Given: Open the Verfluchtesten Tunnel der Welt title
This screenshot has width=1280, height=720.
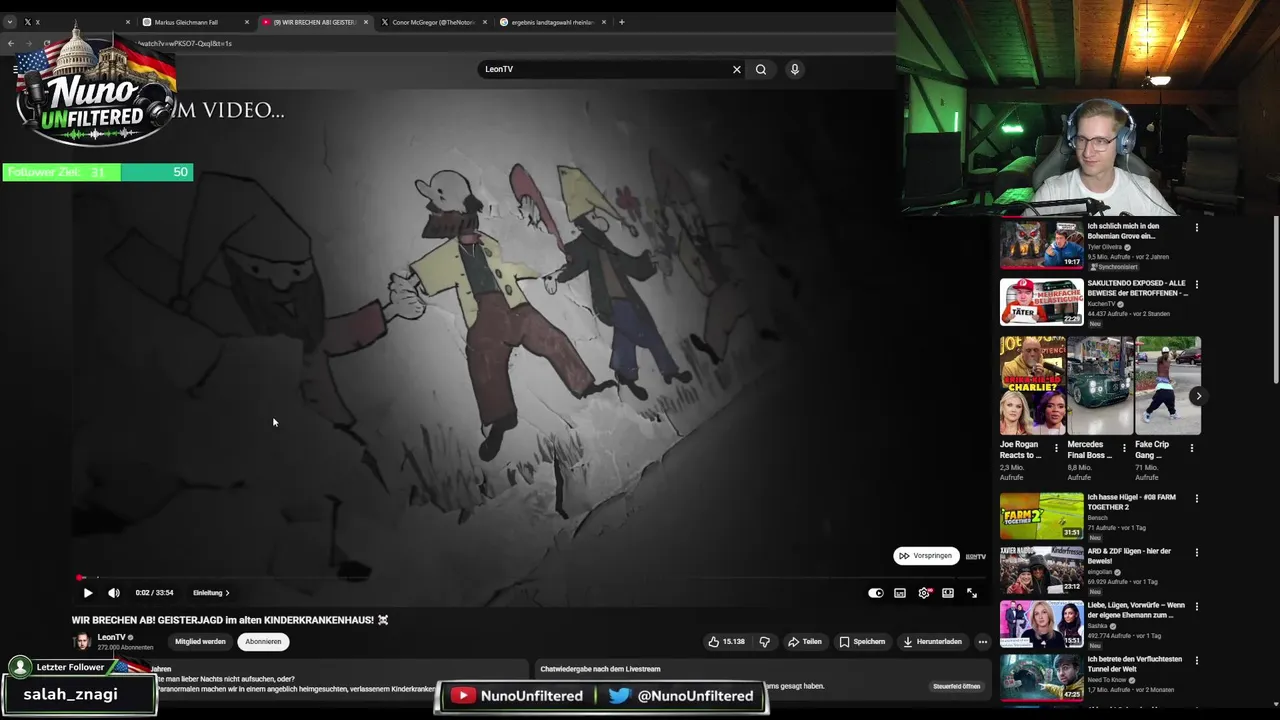Looking at the screenshot, I should 1135,664.
